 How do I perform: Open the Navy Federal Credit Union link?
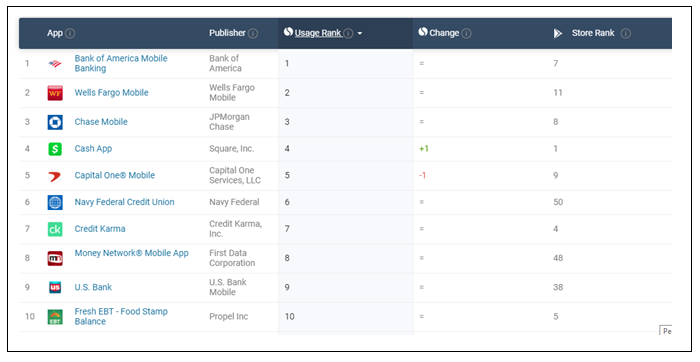[124, 202]
